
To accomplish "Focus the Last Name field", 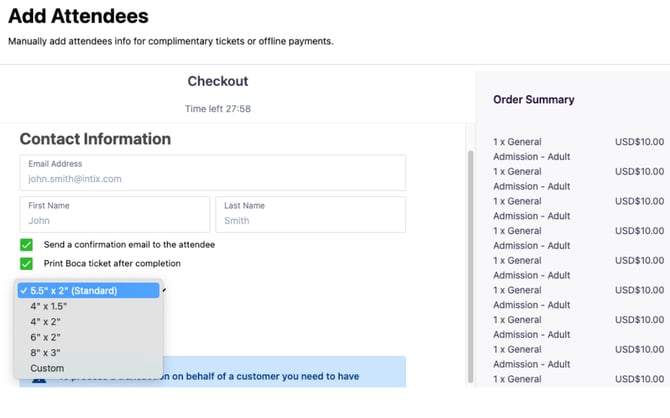I will pyautogui.click(x=311, y=215).
